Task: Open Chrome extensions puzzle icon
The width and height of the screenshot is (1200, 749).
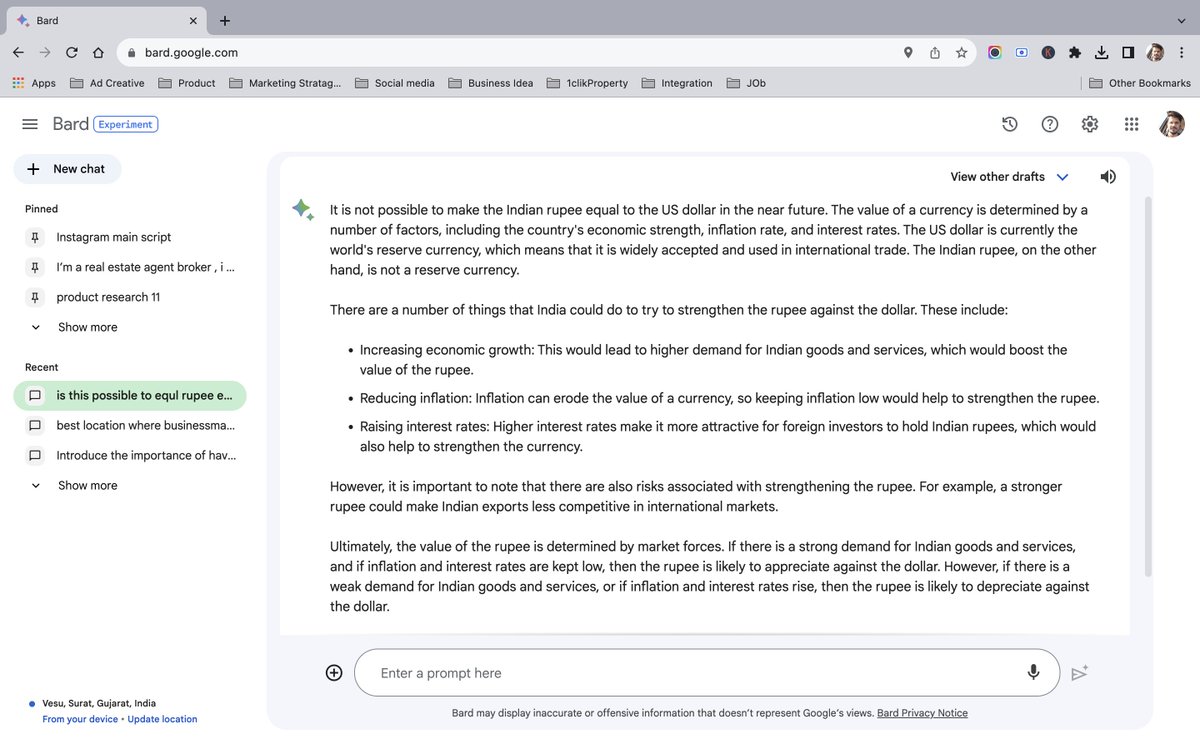Action: point(1075,53)
